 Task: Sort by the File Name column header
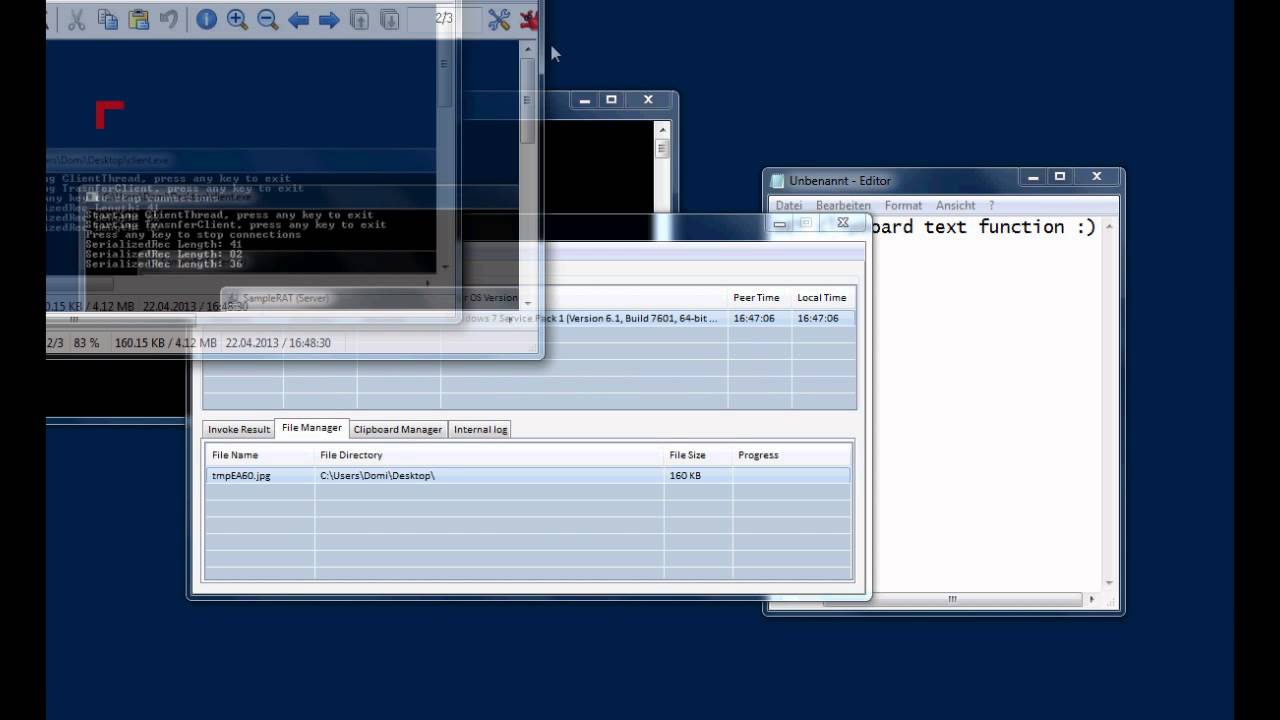tap(260, 455)
